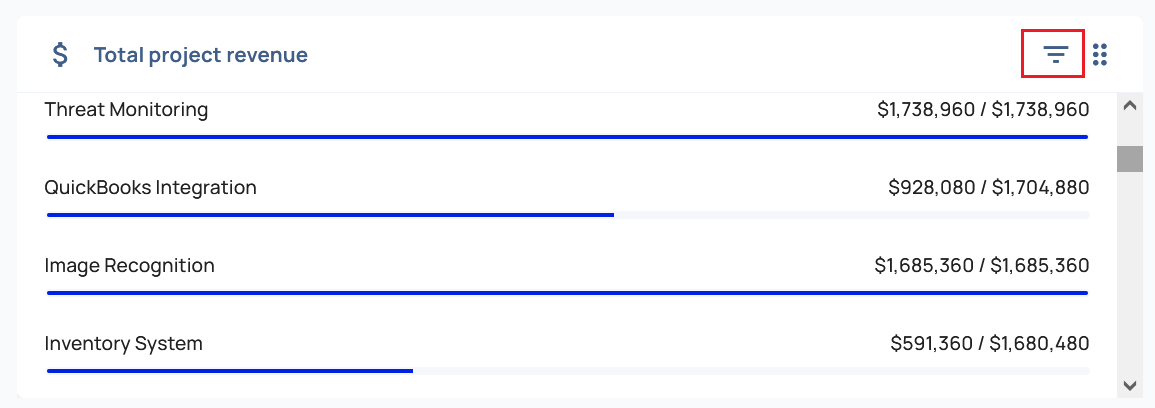Click Inventory System revenue $591,360 / $1,680,480

989,343
